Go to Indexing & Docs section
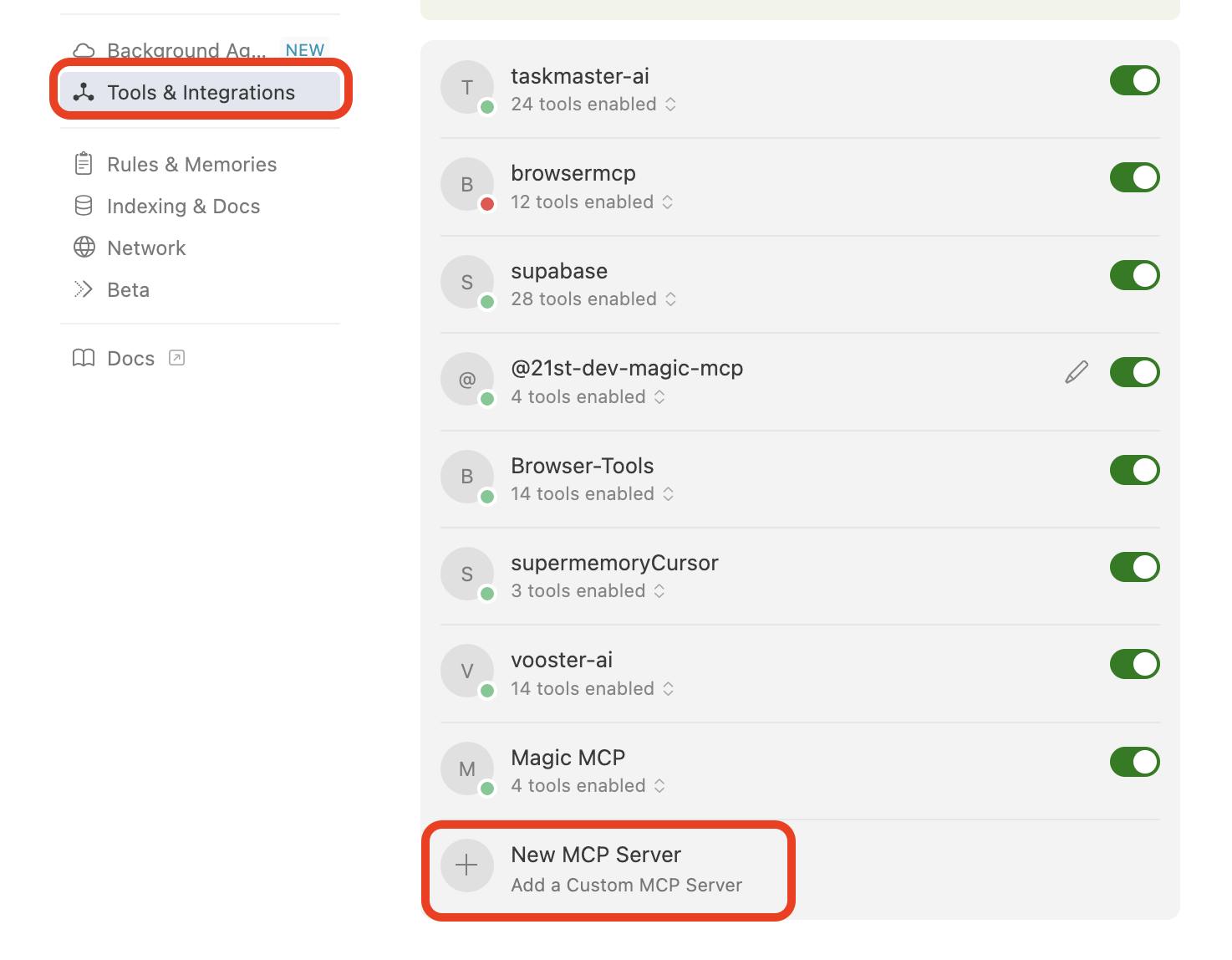Image resolution: width=1232 pixels, height=960 pixels. [x=201, y=206]
